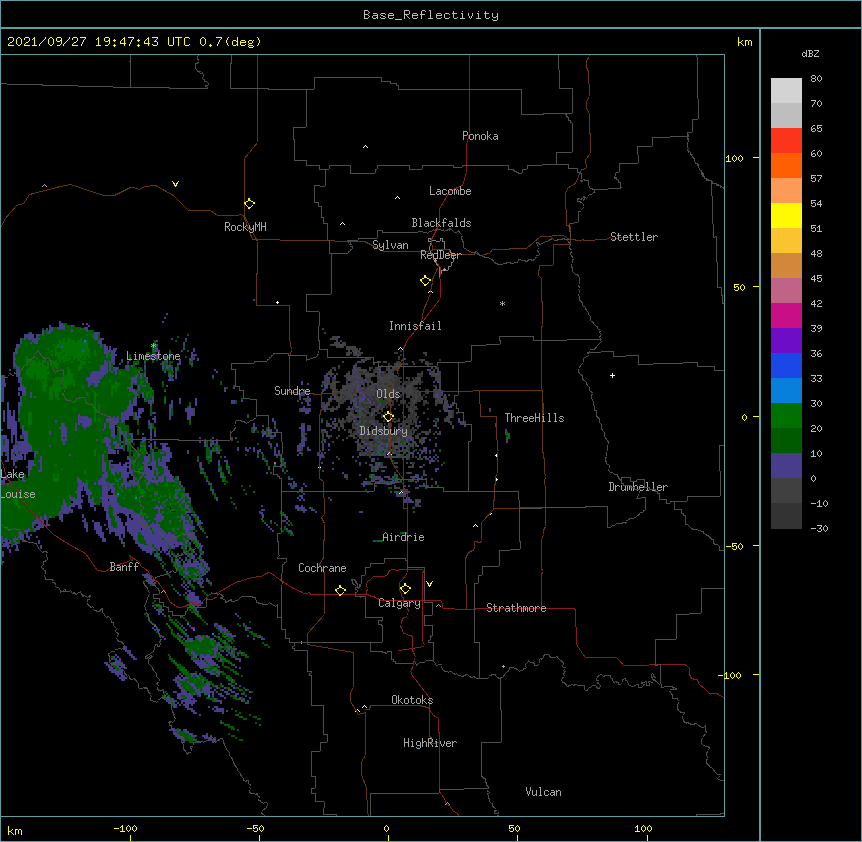Click the Stettler town label
Viewport: 862px width, 842px height.
[x=634, y=237]
